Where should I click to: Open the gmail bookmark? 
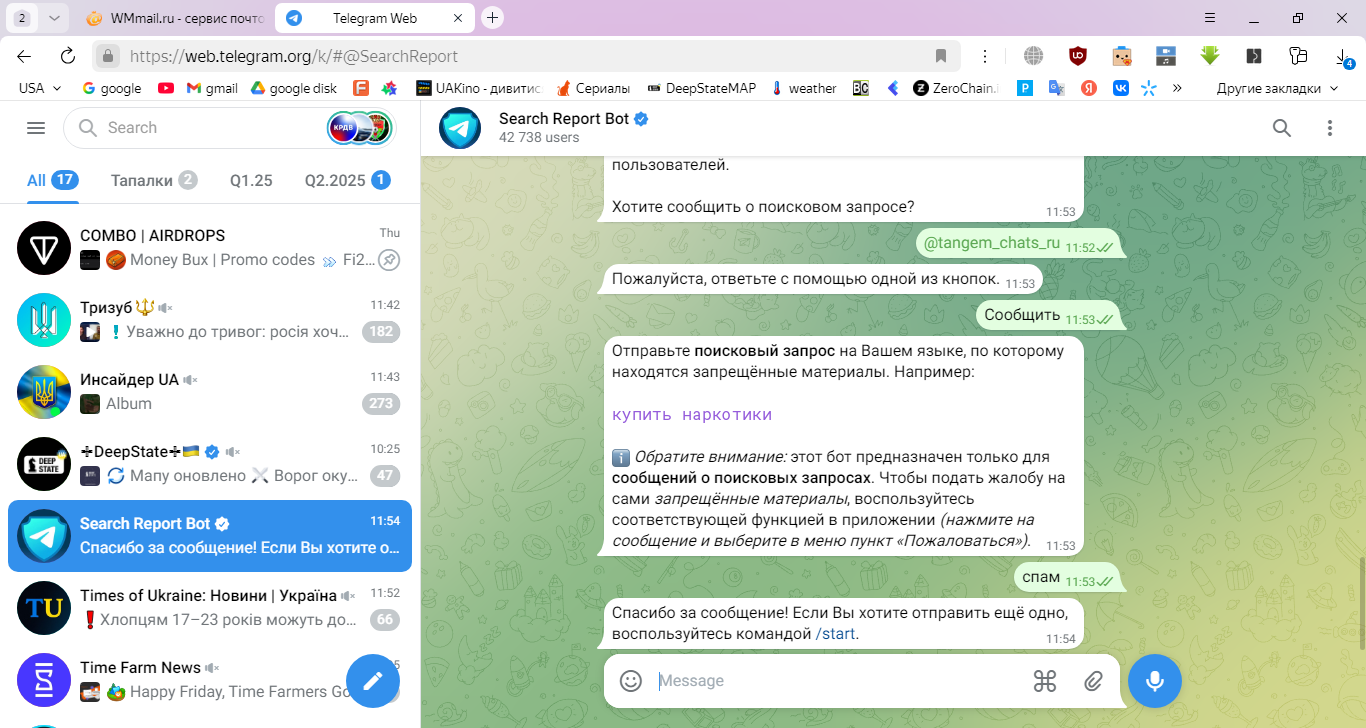[210, 88]
